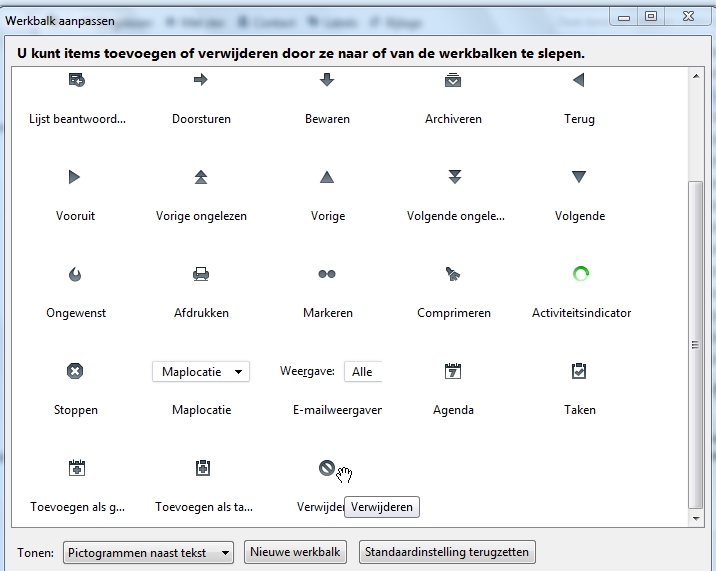The height and width of the screenshot is (571, 716).
Task: Select the Stoppen X icon
Action: tap(75, 371)
